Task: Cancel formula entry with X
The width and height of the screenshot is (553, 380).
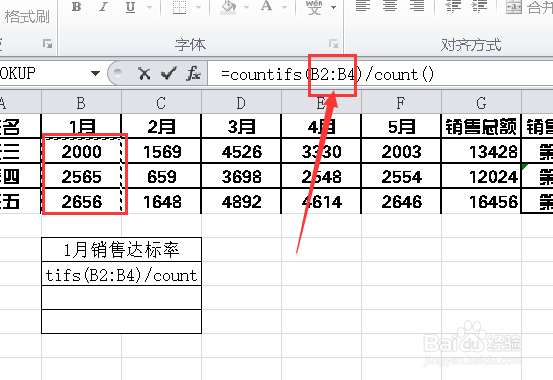Action: point(144,73)
